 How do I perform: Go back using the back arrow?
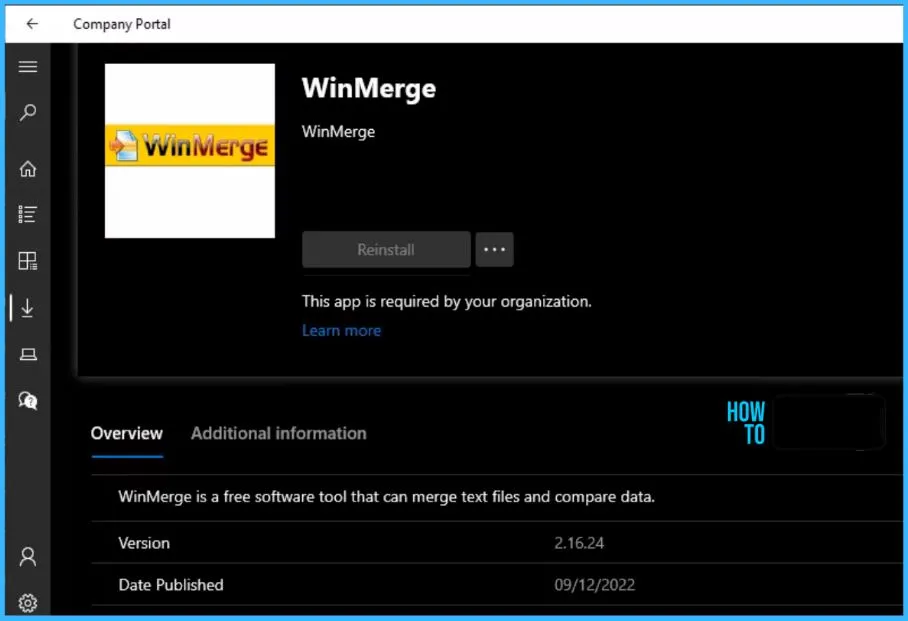click(32, 24)
